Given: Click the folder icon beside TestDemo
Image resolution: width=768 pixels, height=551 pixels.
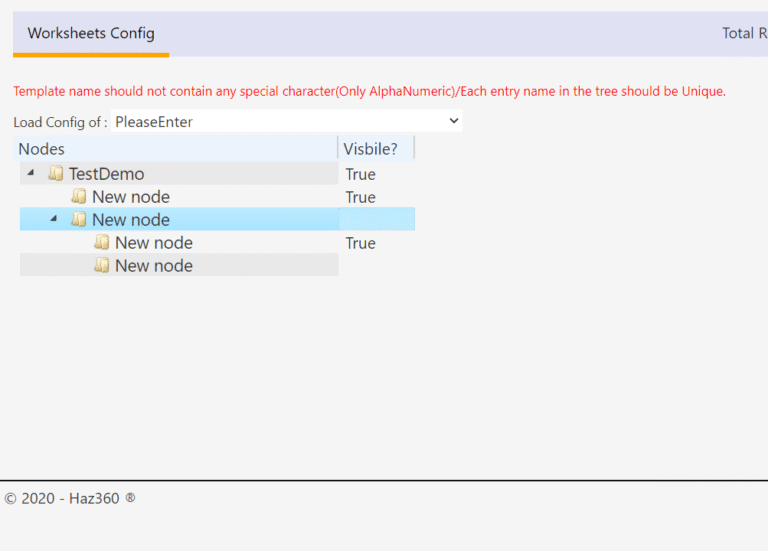Looking at the screenshot, I should [56, 174].
